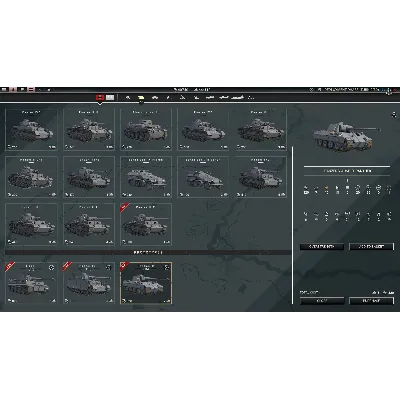Confirm with the Purchase button
400x400 pixels.
pyautogui.click(x=371, y=301)
